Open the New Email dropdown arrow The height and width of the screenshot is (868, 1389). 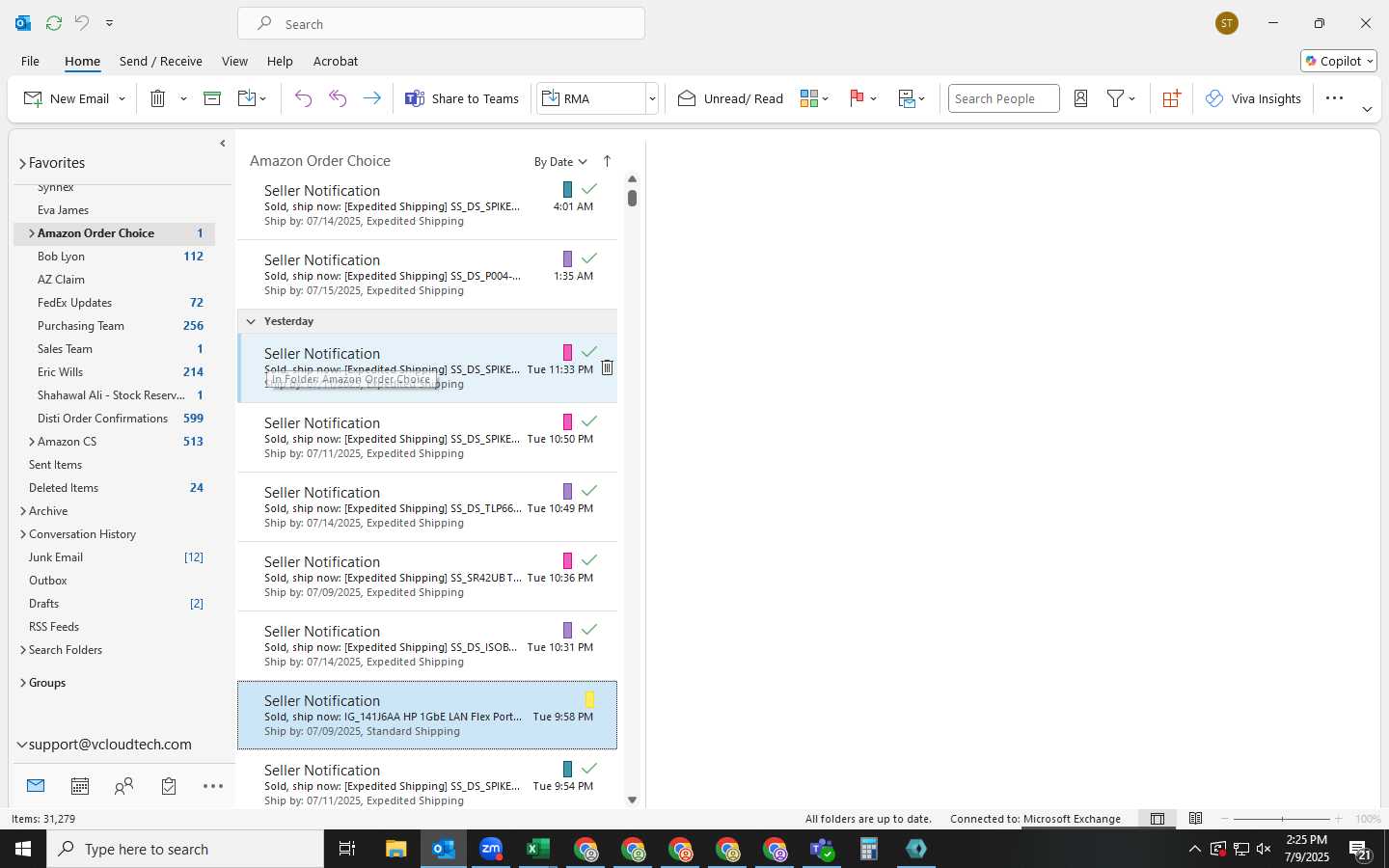click(x=122, y=98)
